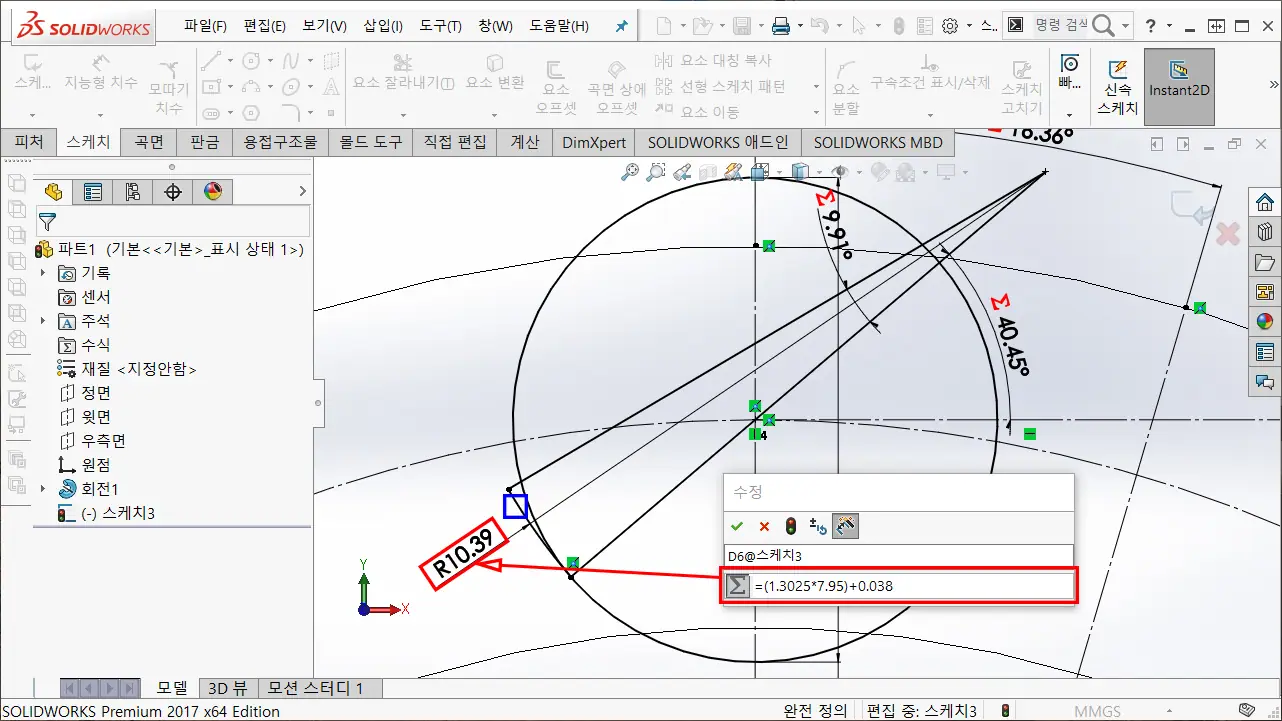Image resolution: width=1282 pixels, height=721 pixels.
Task: Switch to the SOLIDWORKS MBD tab
Action: pyautogui.click(x=878, y=143)
